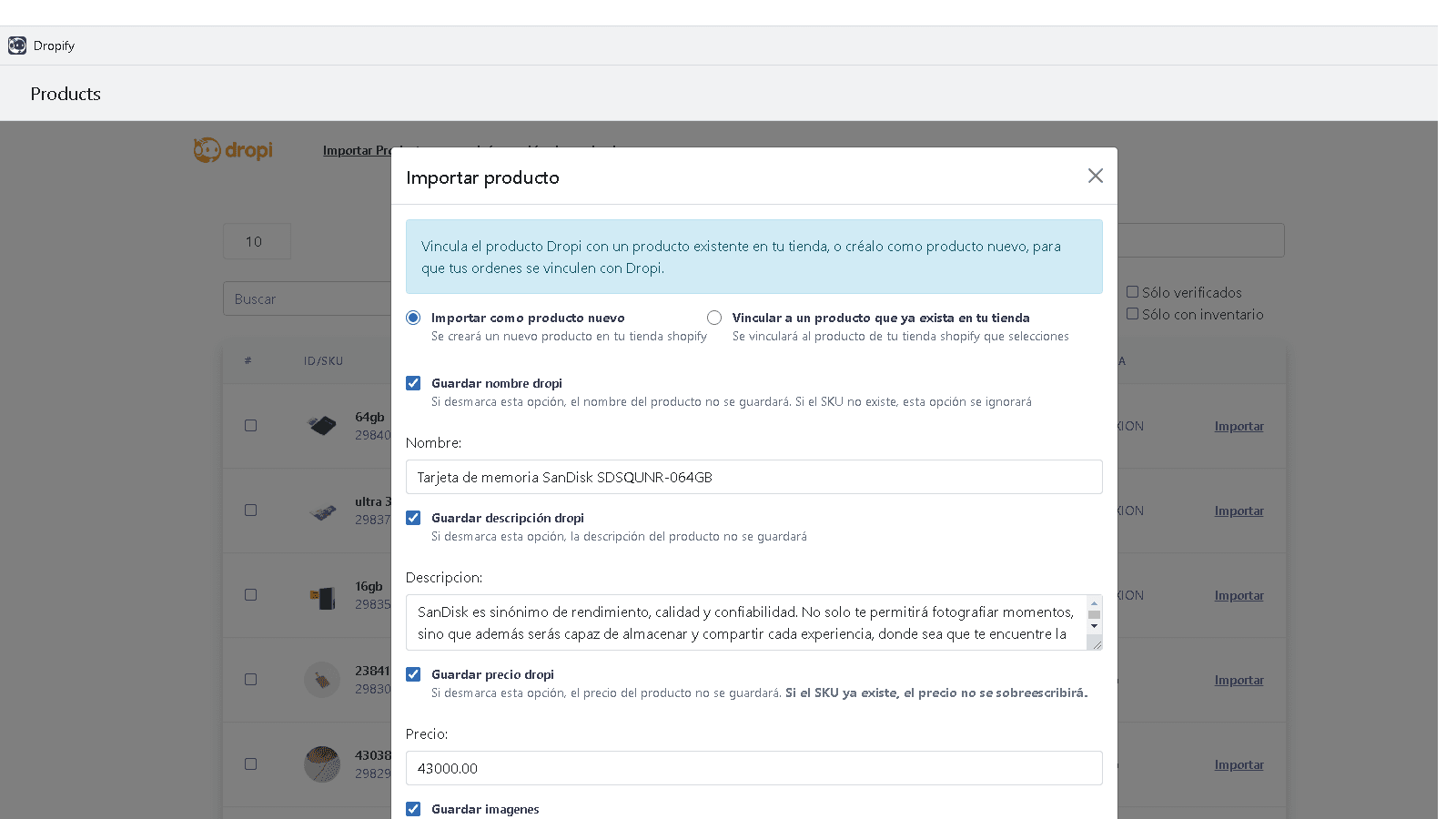The image size is (1456, 819).
Task: Uncheck Guardar descripción dropi checkbox
Action: pyautogui.click(x=413, y=518)
